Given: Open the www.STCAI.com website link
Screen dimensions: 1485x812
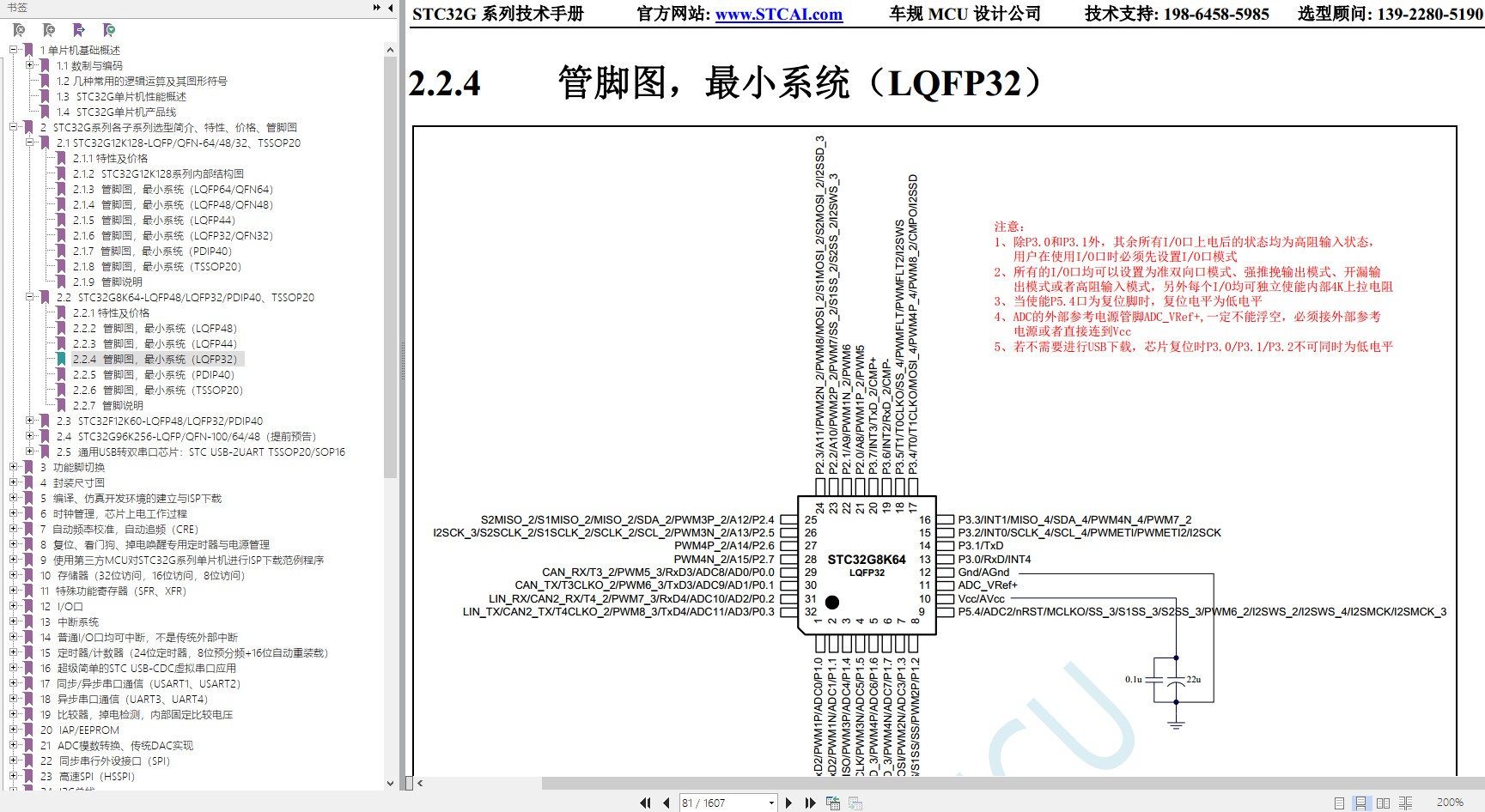Looking at the screenshot, I should click(x=779, y=15).
